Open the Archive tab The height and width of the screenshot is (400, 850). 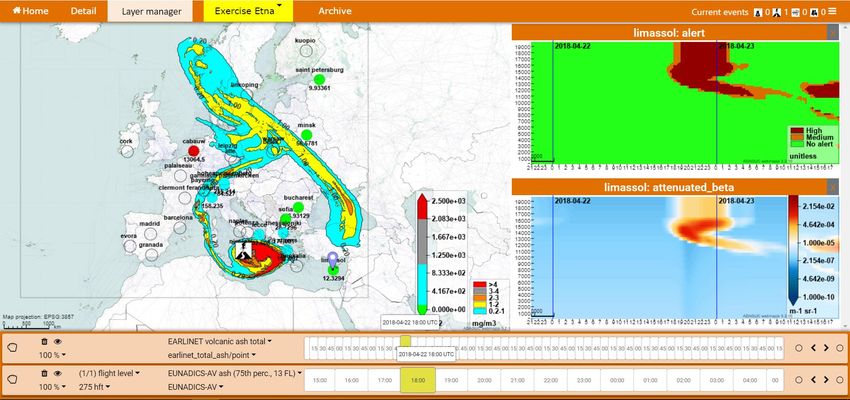coord(334,11)
